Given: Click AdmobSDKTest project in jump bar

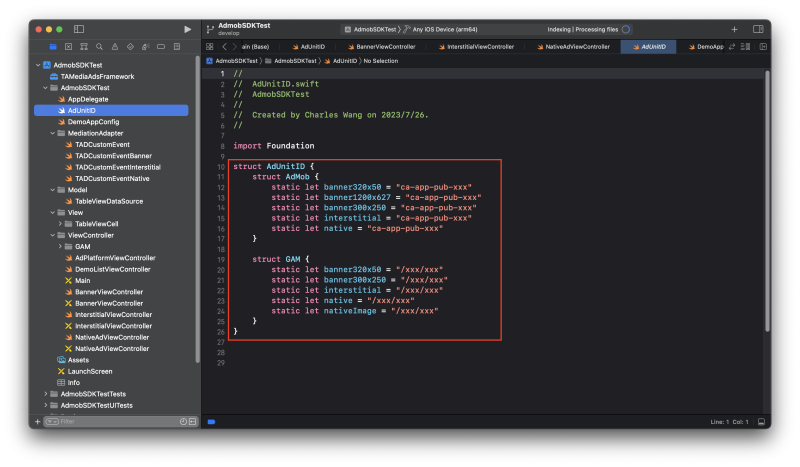Looking at the screenshot, I should click(232, 61).
